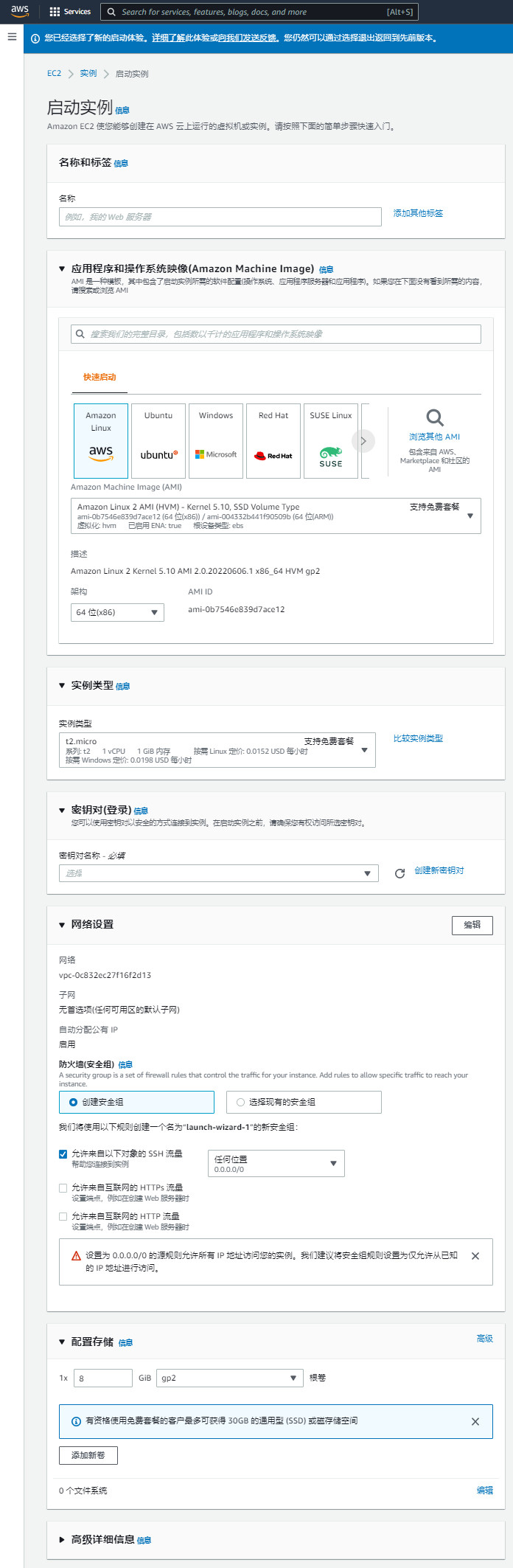Open info link for instance type

coord(123,687)
